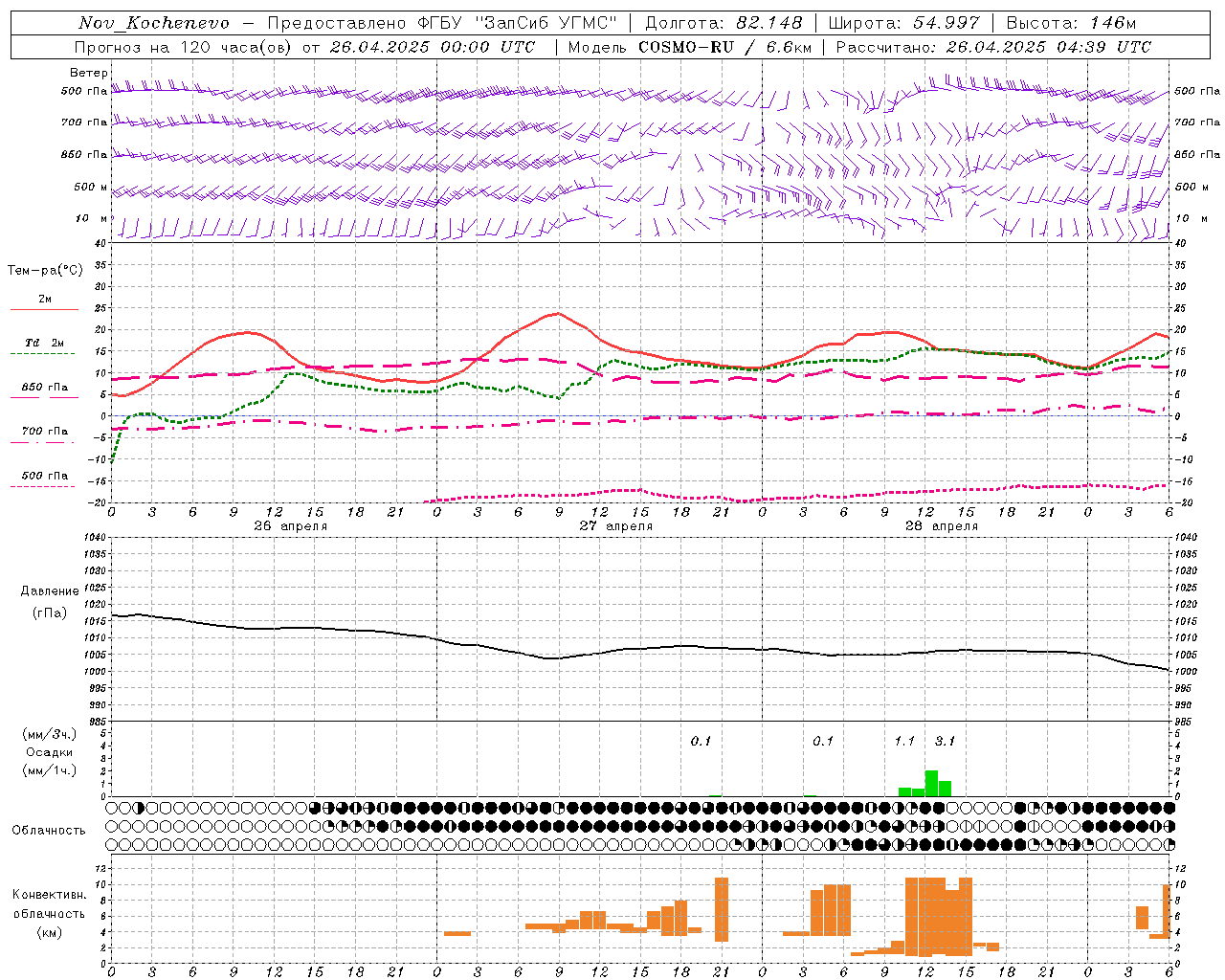The height and width of the screenshot is (980, 1225).
Task: Click 'Прогноз на 120 часа(ов)' forecast text
Action: [184, 47]
